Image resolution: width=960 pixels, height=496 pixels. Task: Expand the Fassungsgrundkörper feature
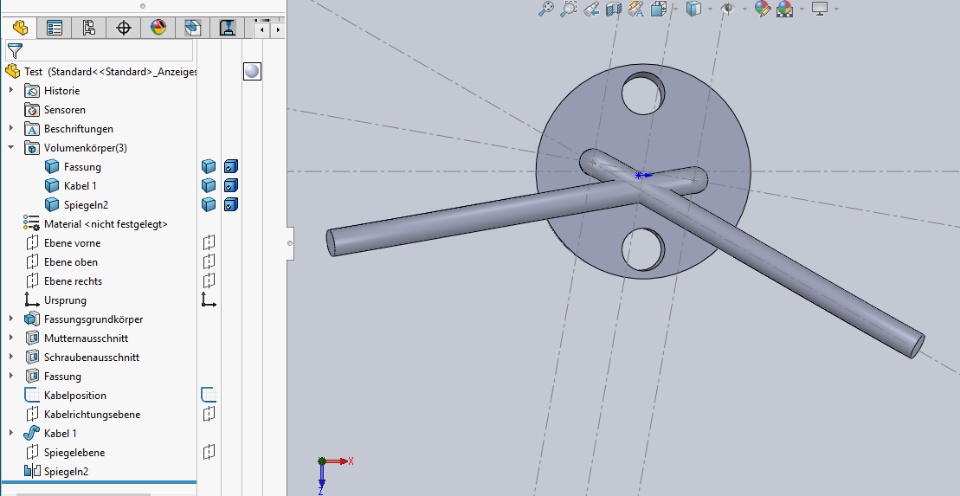[10, 318]
